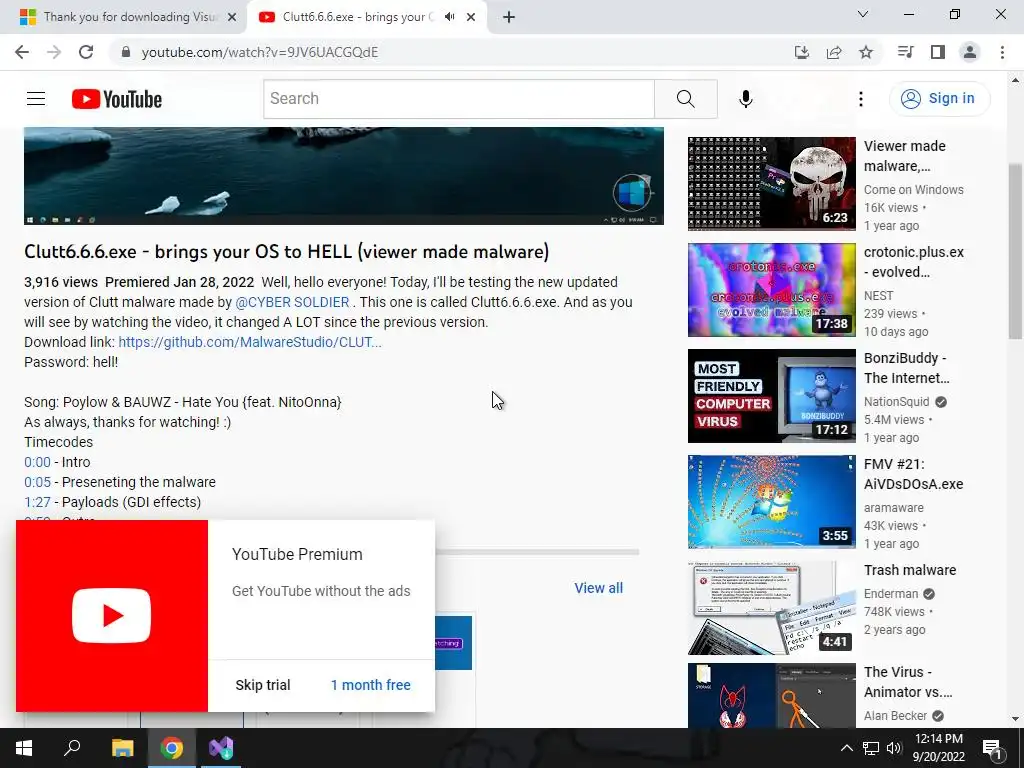Open the media controls icon in Chrome toolbar
The width and height of the screenshot is (1024, 768).
tap(905, 52)
